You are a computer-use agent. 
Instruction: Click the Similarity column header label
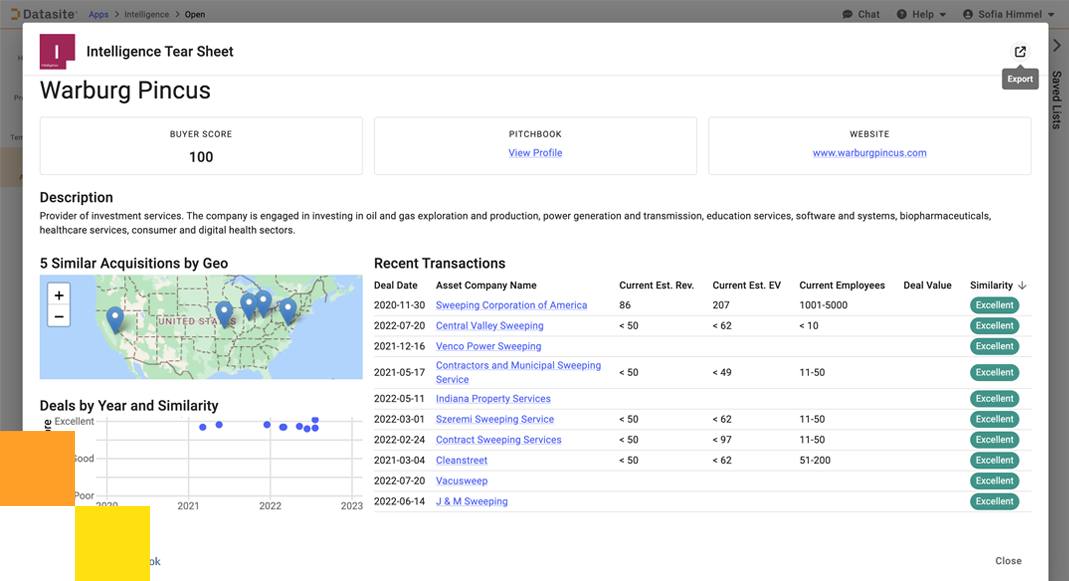tap(991, 286)
